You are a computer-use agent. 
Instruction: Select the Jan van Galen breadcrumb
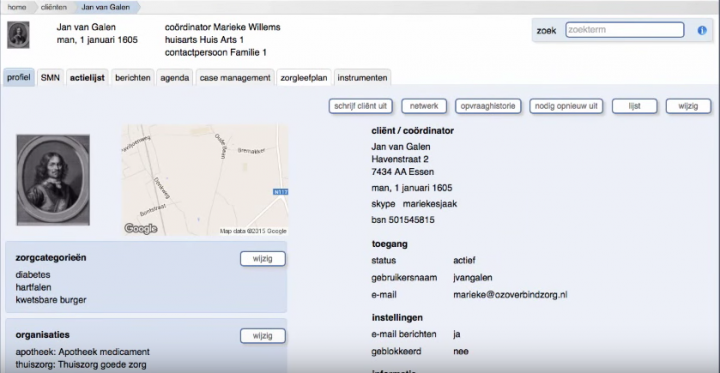pos(106,7)
